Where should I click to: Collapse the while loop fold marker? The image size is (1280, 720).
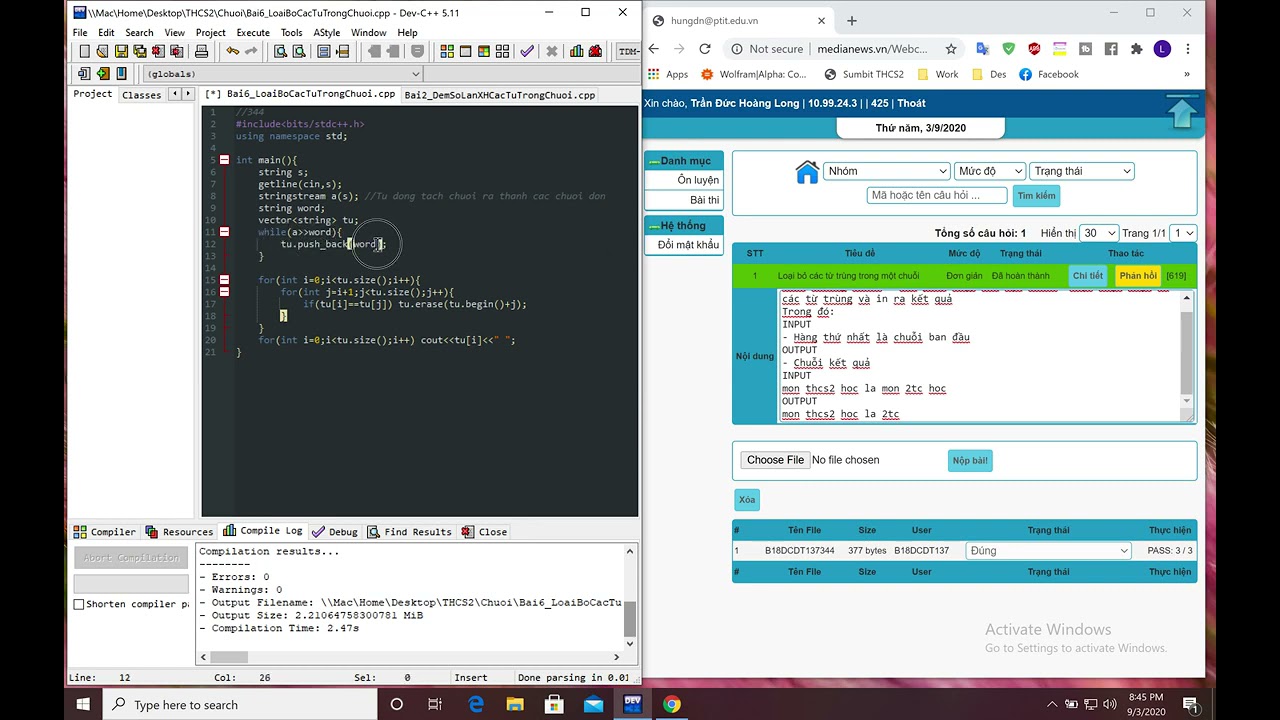pyautogui.click(x=224, y=232)
